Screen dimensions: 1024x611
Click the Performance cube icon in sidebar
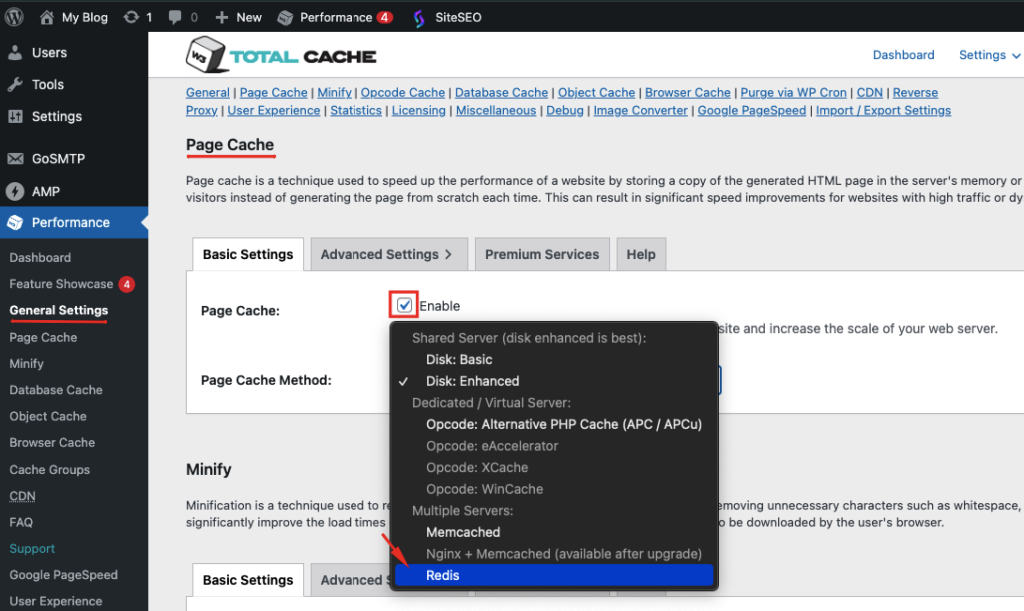coord(15,223)
